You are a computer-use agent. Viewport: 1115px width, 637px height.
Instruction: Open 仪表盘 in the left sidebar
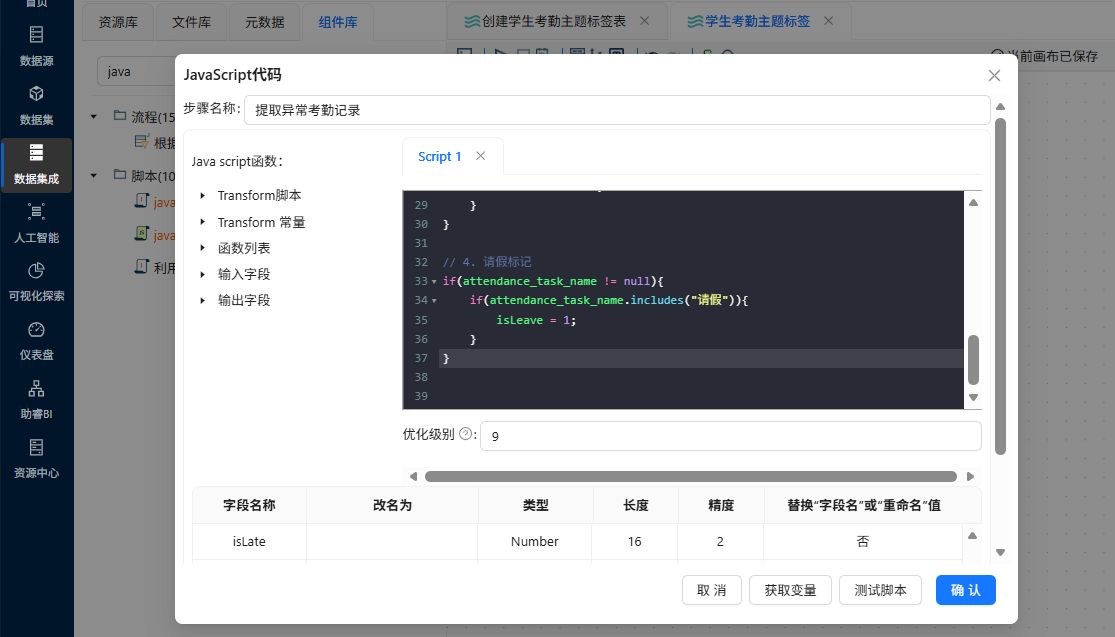pos(36,341)
